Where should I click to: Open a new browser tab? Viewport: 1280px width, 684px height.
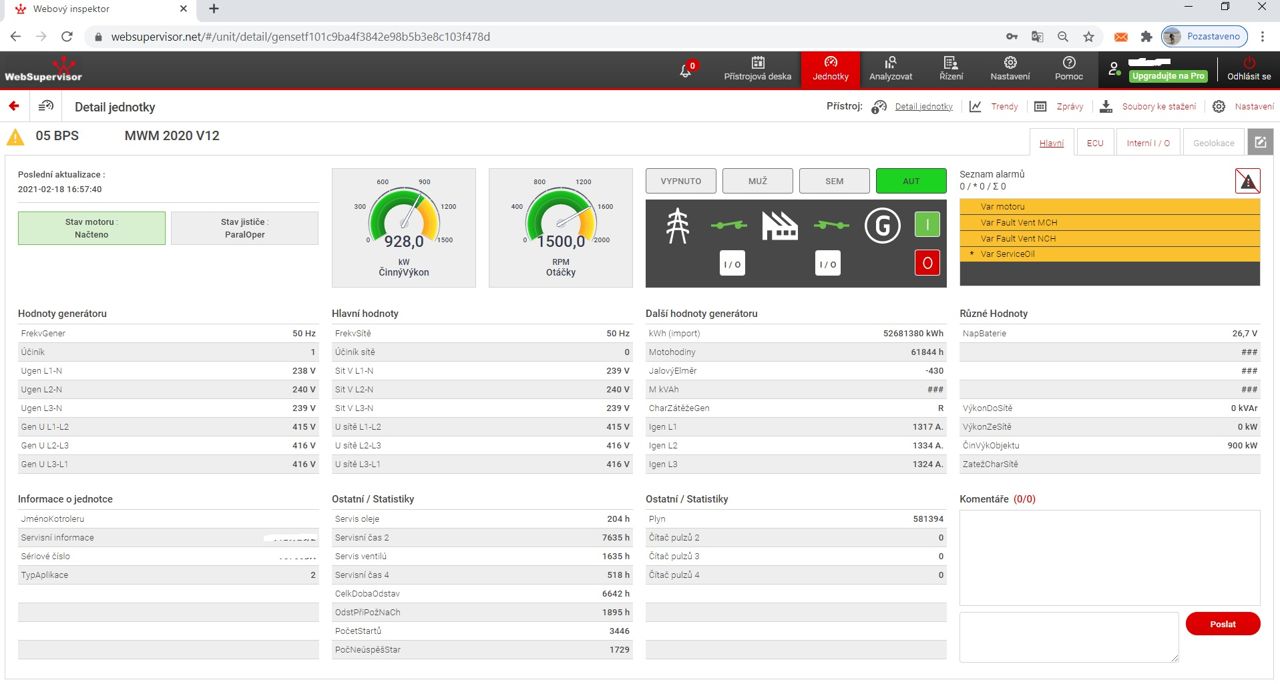[214, 9]
